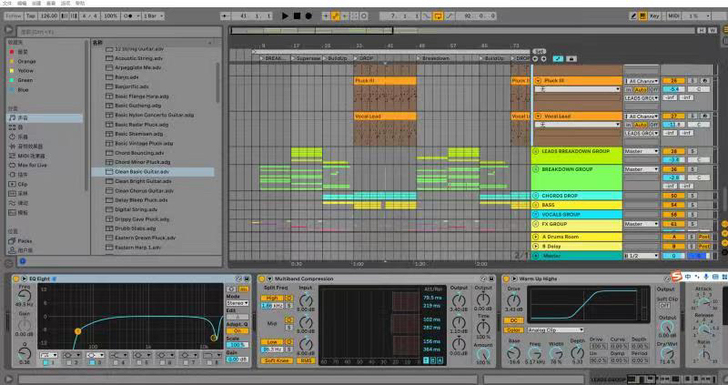
Task: Toggle track activator 28 on LEADS BREAKDOWN GROUP
Action: point(674,151)
